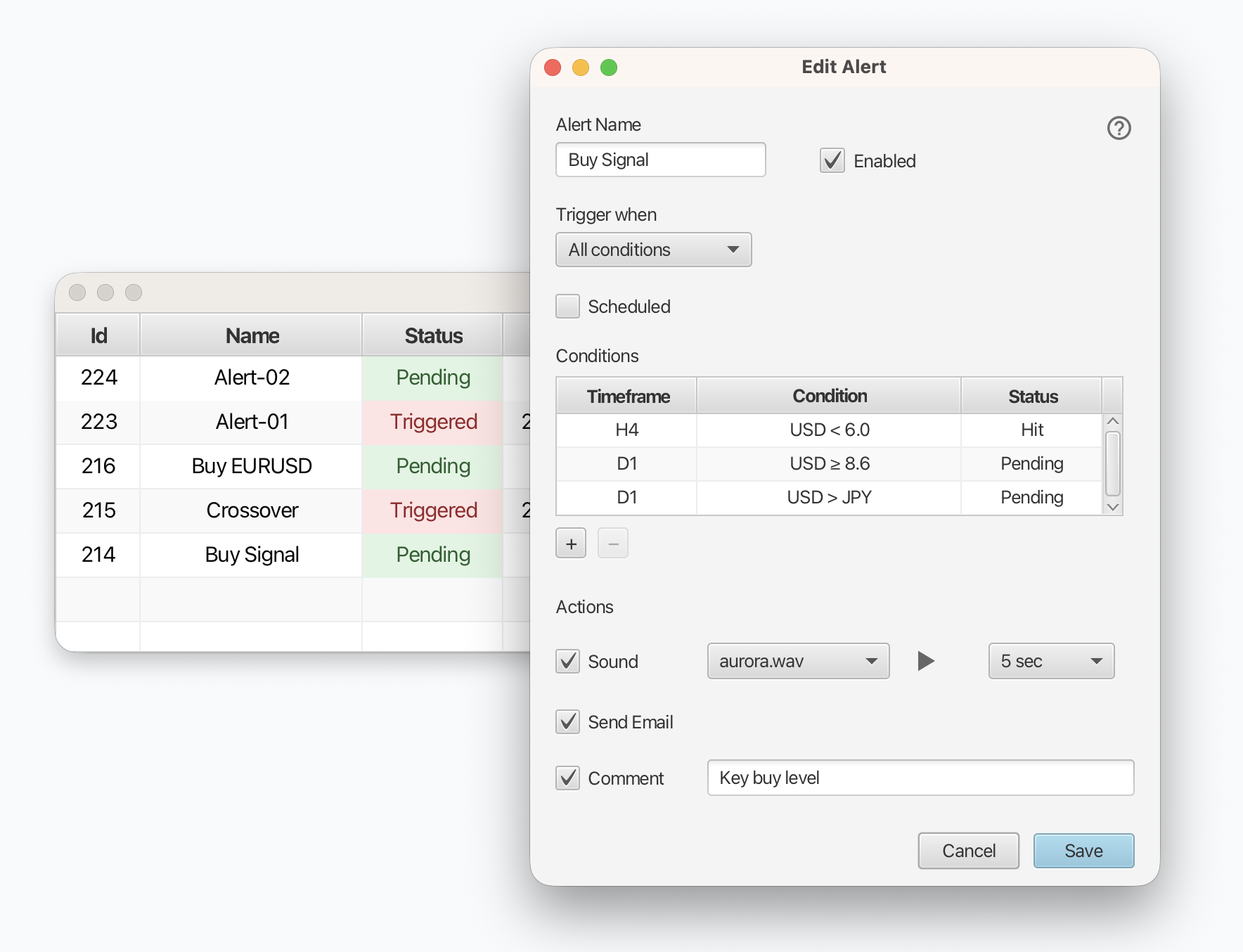Select the USD ≥ 8.6 condition row

coord(830,463)
